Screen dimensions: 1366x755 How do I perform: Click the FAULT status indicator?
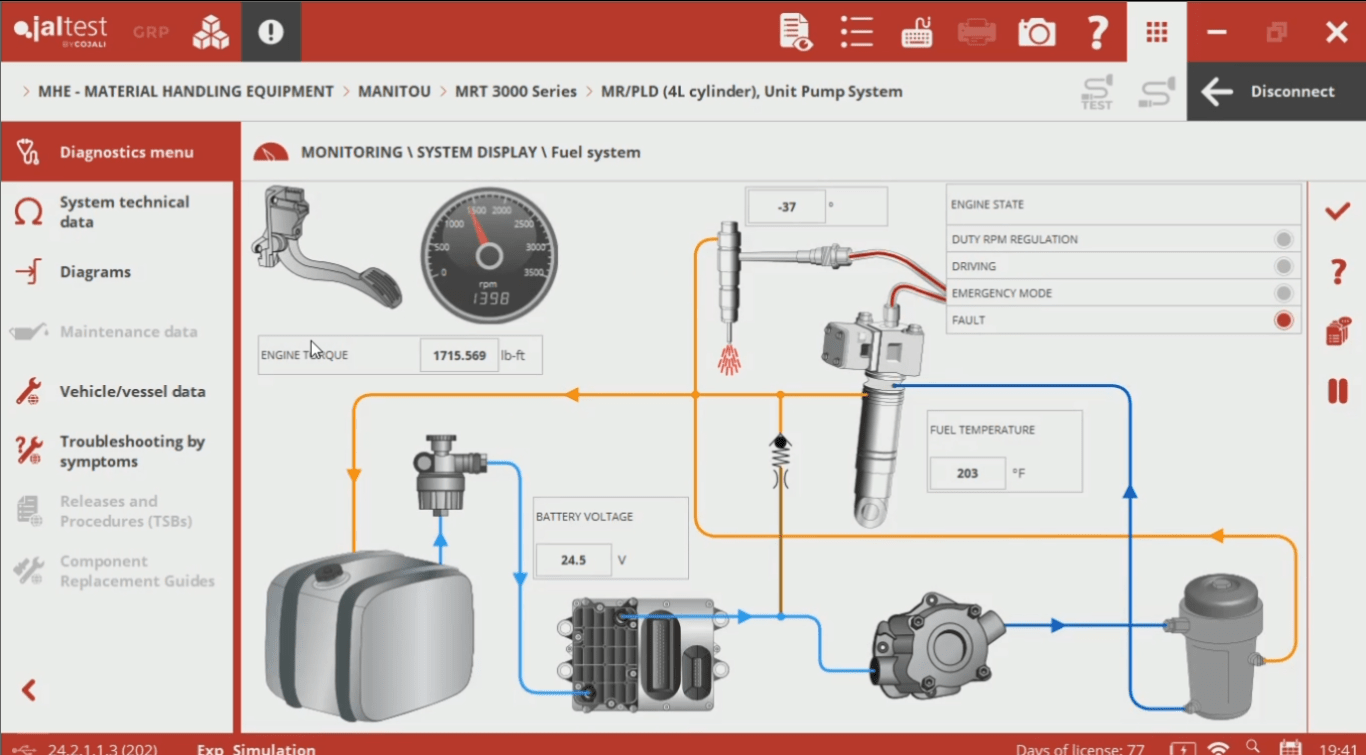coord(1284,320)
